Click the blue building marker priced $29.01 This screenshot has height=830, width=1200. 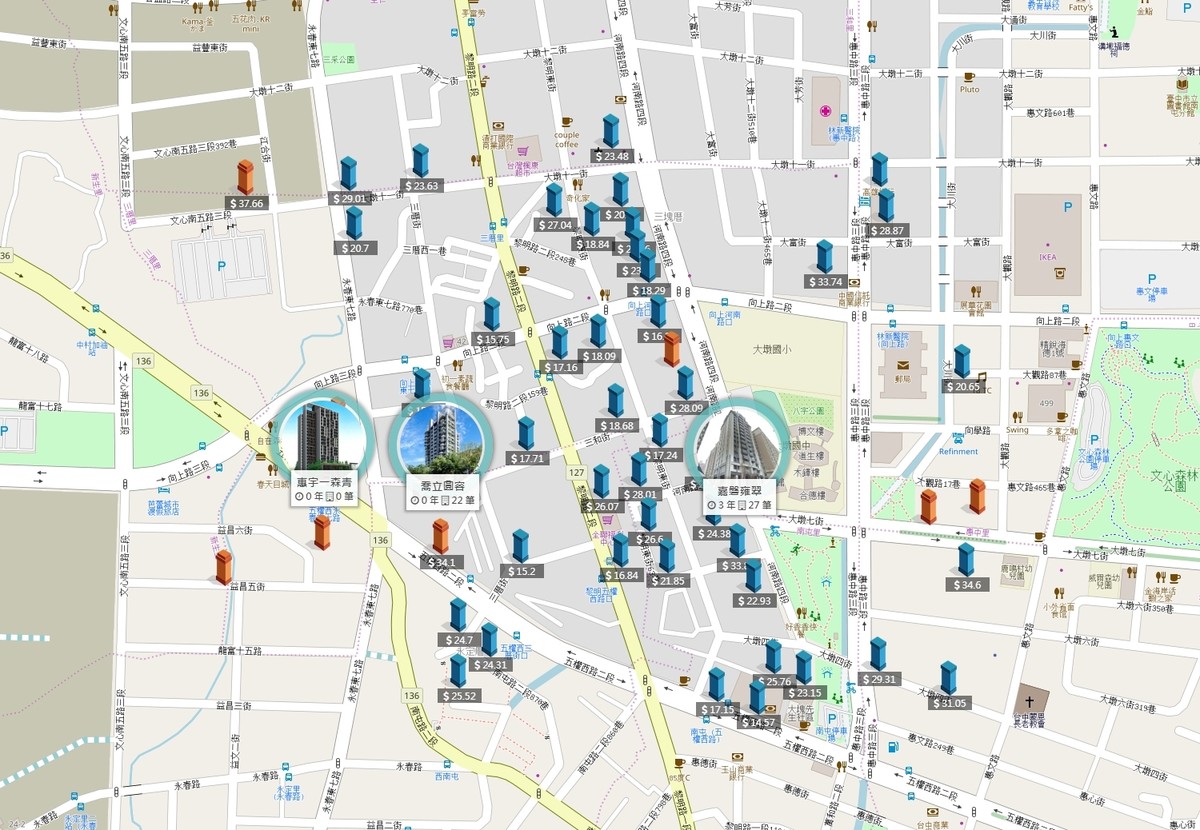click(348, 173)
